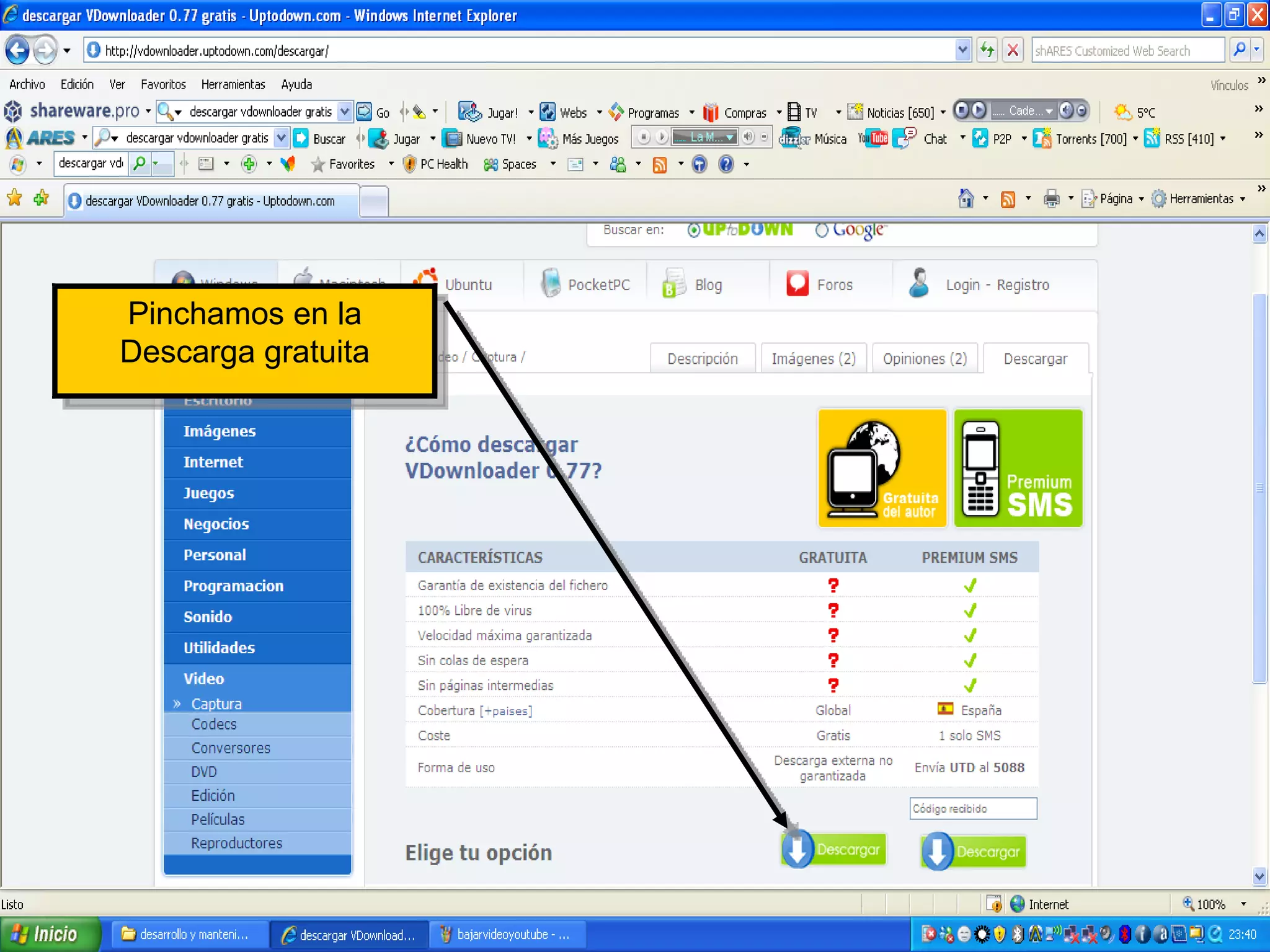Viewport: 1270px width, 952px height.
Task: Click the RSS feeds icon in command bar
Action: (x=1008, y=199)
